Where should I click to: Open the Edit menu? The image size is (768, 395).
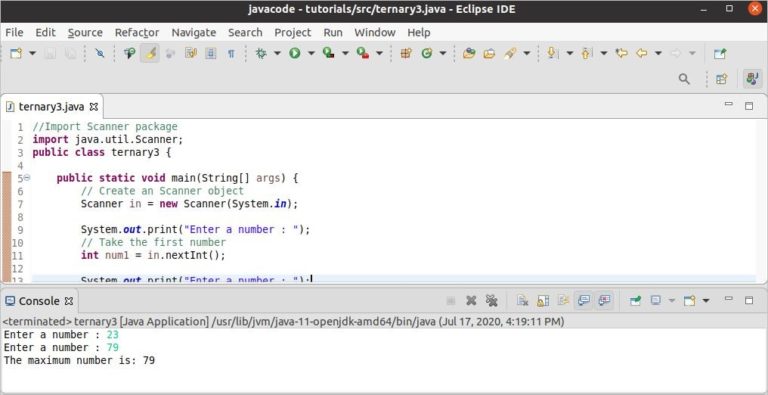click(x=46, y=32)
